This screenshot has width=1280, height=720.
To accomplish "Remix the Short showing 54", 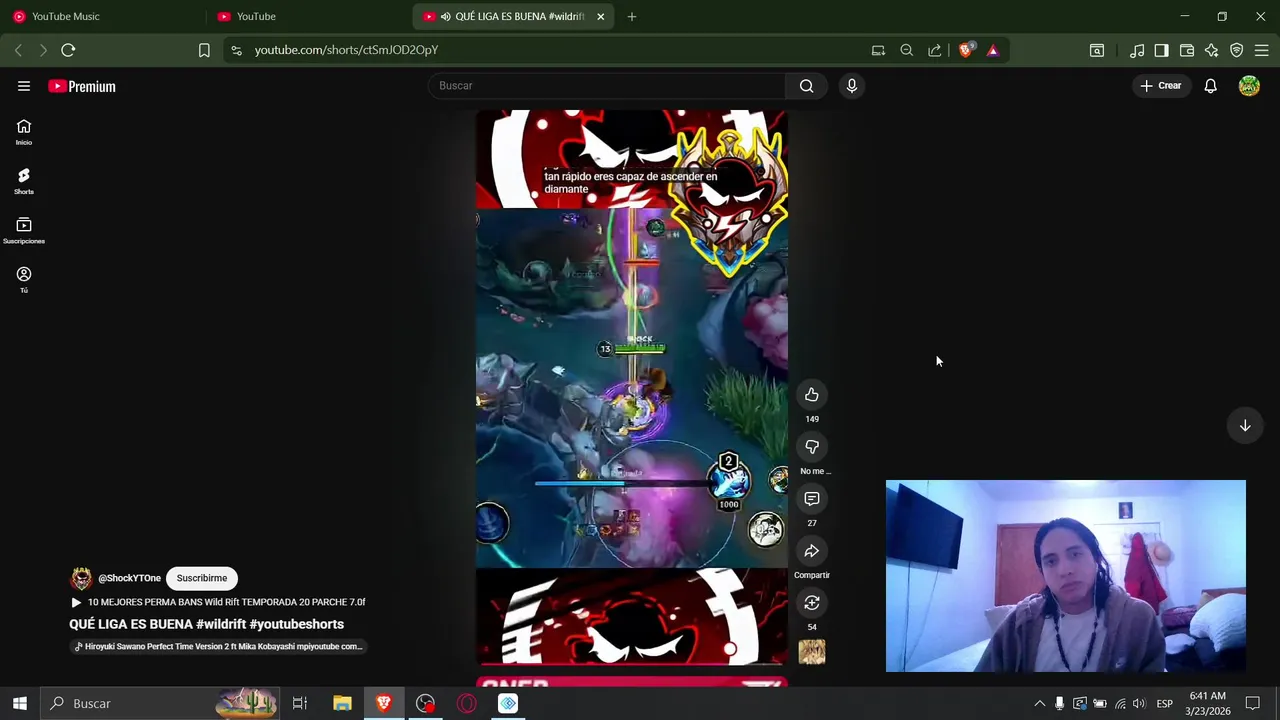I will tap(812, 603).
